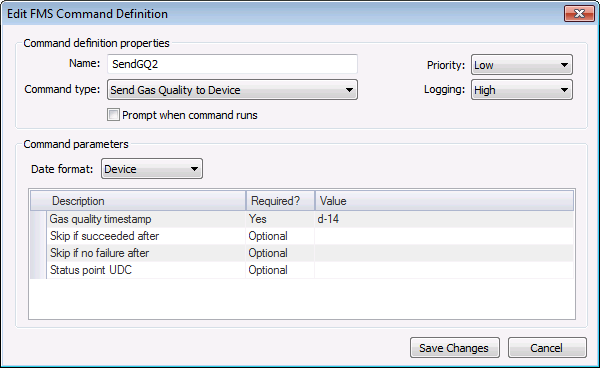The image size is (600, 368).
Task: Open the Logging dropdown set to High
Action: [522, 90]
